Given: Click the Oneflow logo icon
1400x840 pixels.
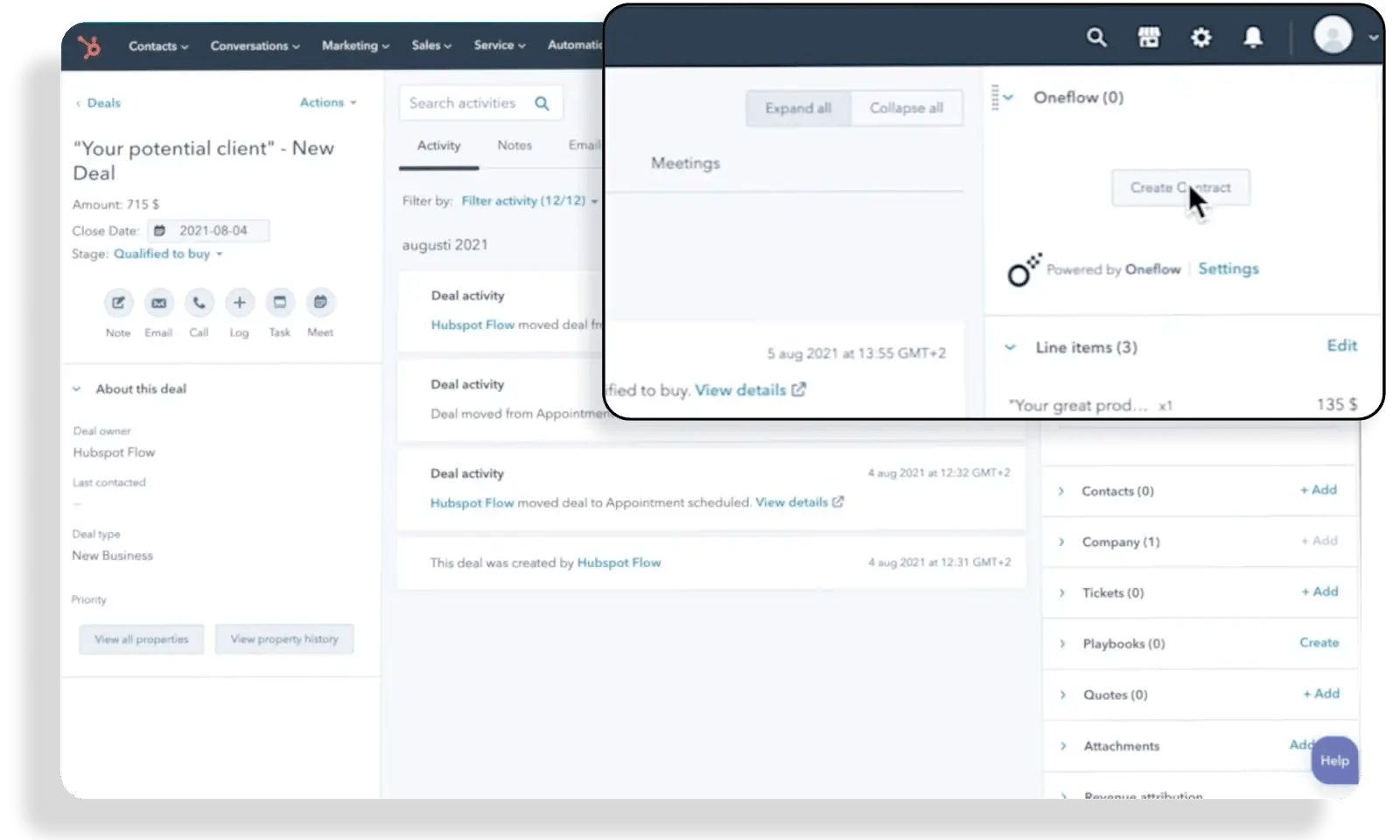Looking at the screenshot, I should tap(1024, 270).
